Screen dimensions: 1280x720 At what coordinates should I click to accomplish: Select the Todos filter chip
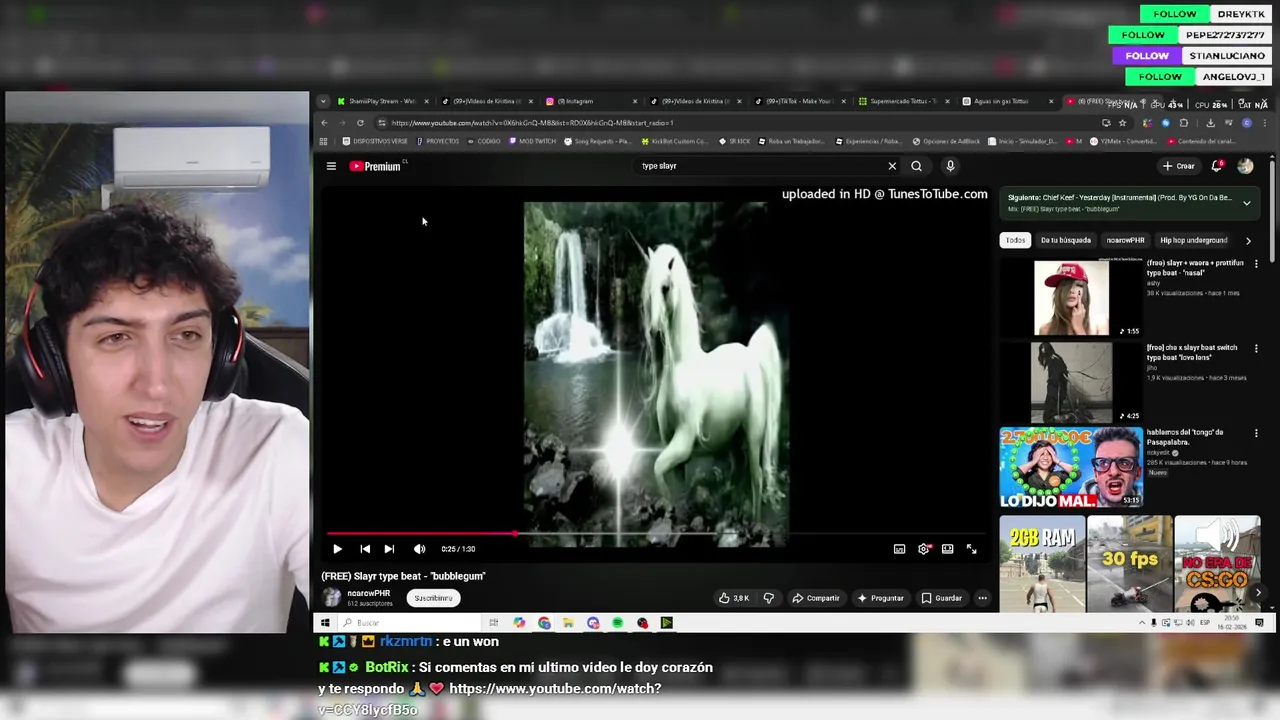(1015, 240)
